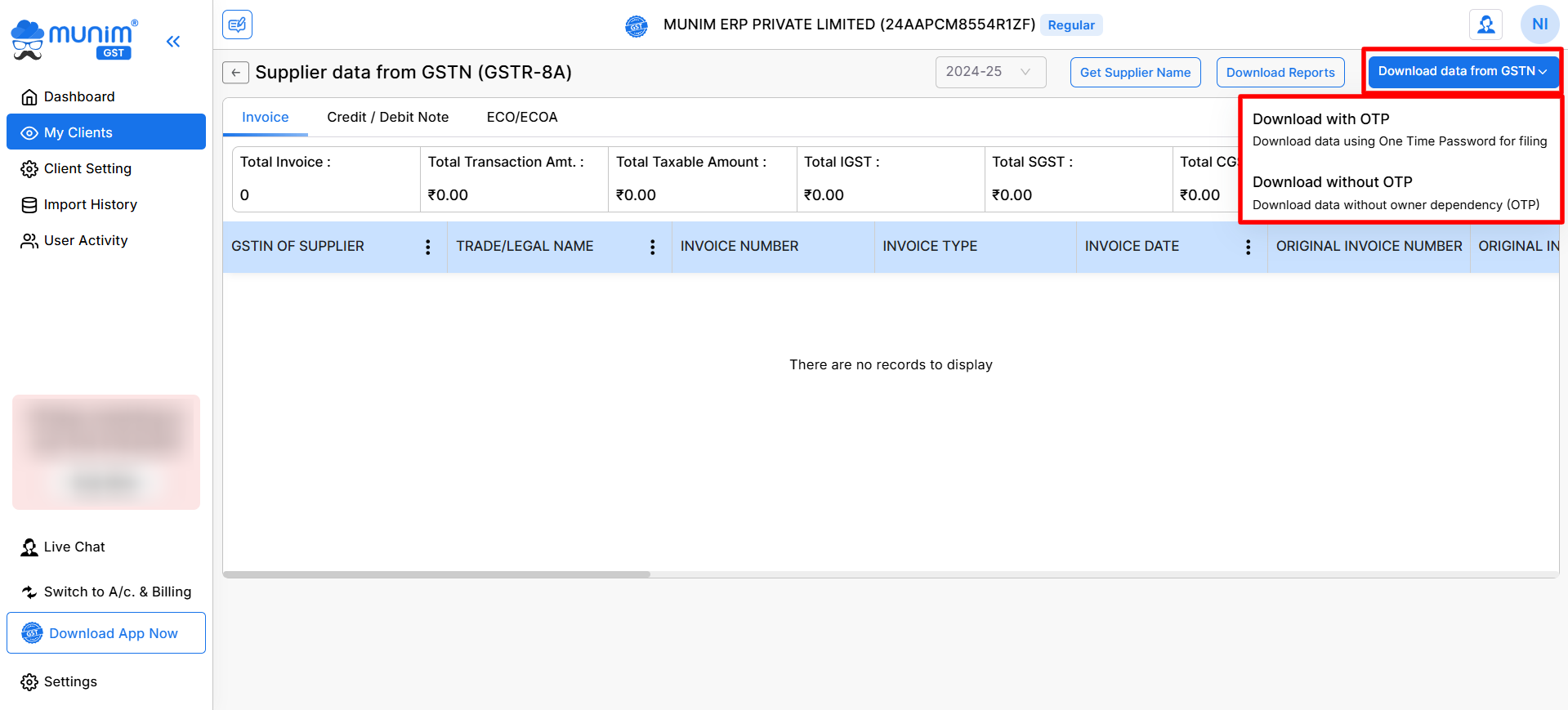Select Download with OTP option
Viewport: 1568px width, 710px height.
coord(1399,129)
